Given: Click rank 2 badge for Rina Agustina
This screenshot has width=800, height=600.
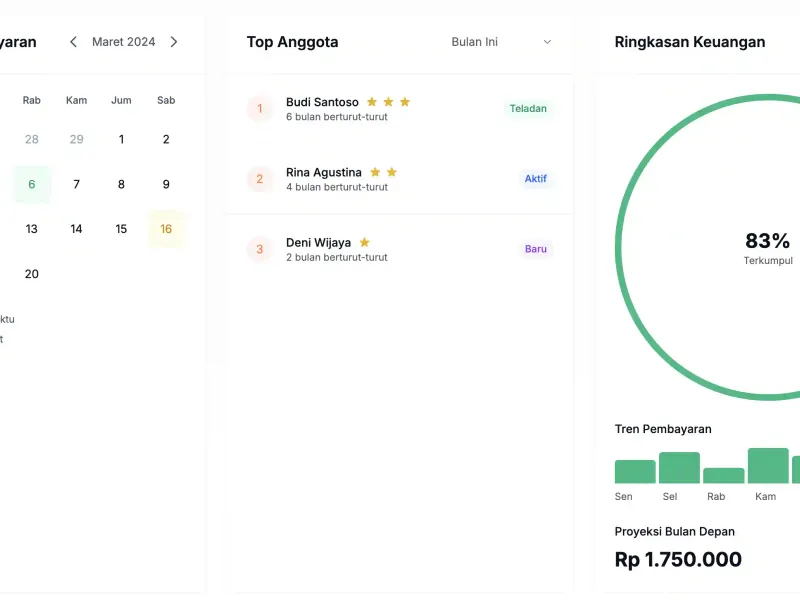Looking at the screenshot, I should tap(260, 179).
